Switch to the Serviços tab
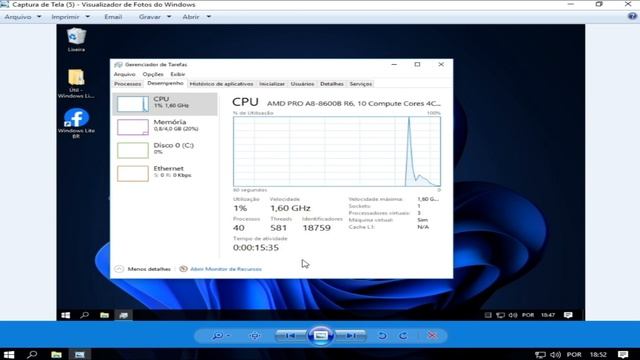 coord(360,84)
